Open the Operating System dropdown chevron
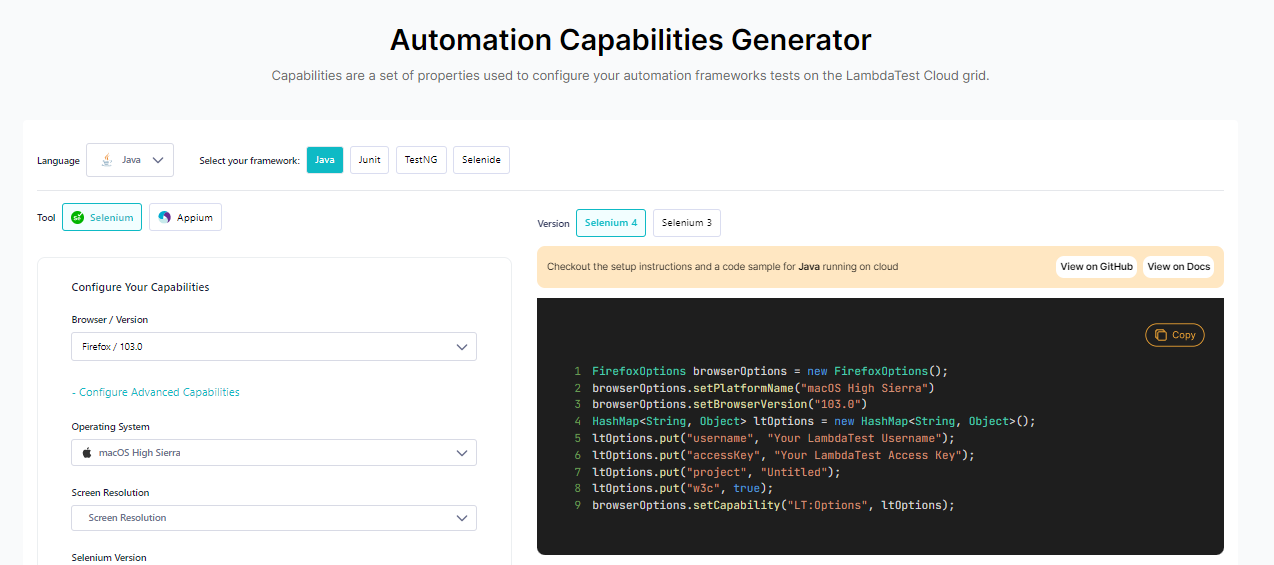This screenshot has height=565, width=1274. tap(462, 453)
